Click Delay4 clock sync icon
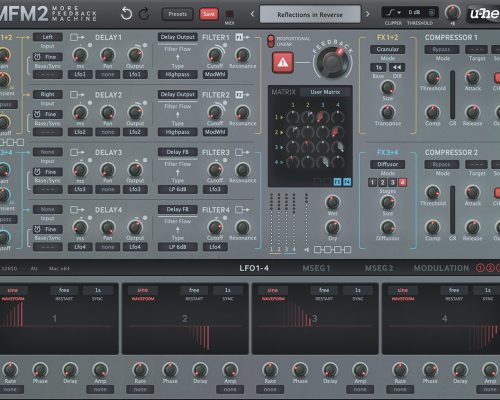Image resolution: width=500 pixels, height=400 pixels. (37, 229)
